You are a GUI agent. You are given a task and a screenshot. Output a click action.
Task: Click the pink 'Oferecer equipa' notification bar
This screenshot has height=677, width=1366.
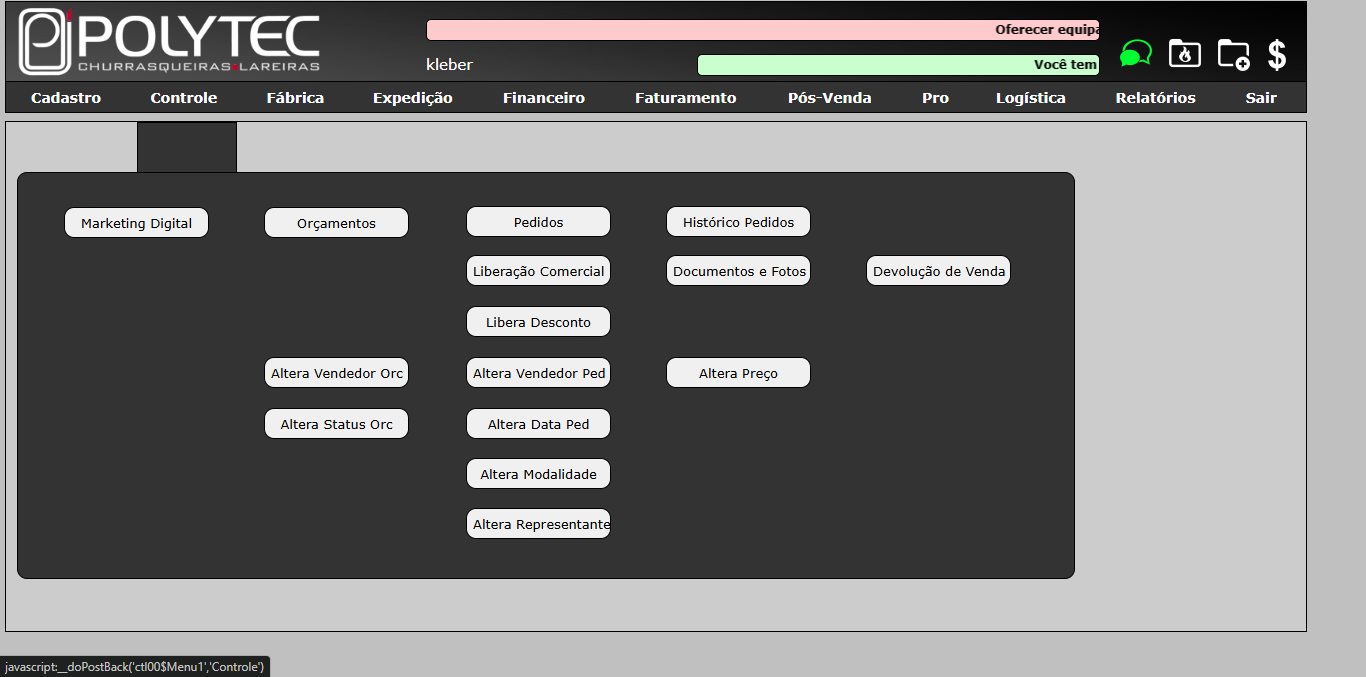[x=763, y=30]
